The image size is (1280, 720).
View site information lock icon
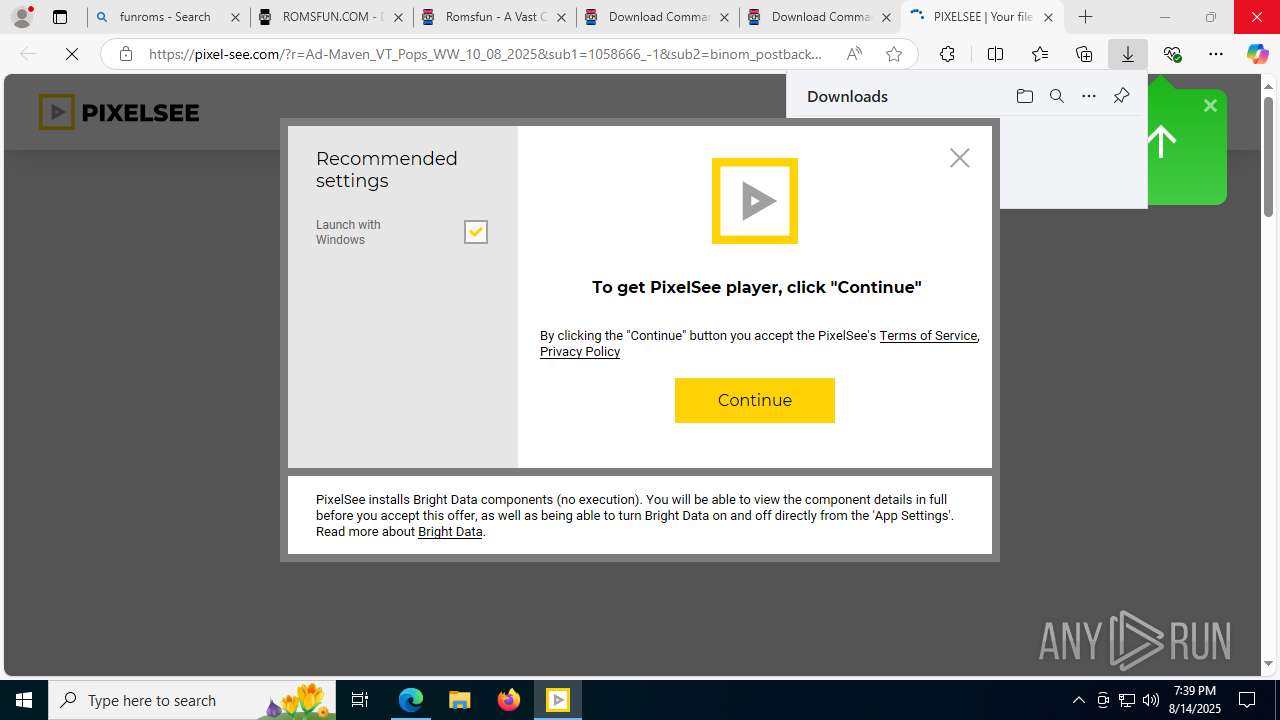click(x=126, y=54)
